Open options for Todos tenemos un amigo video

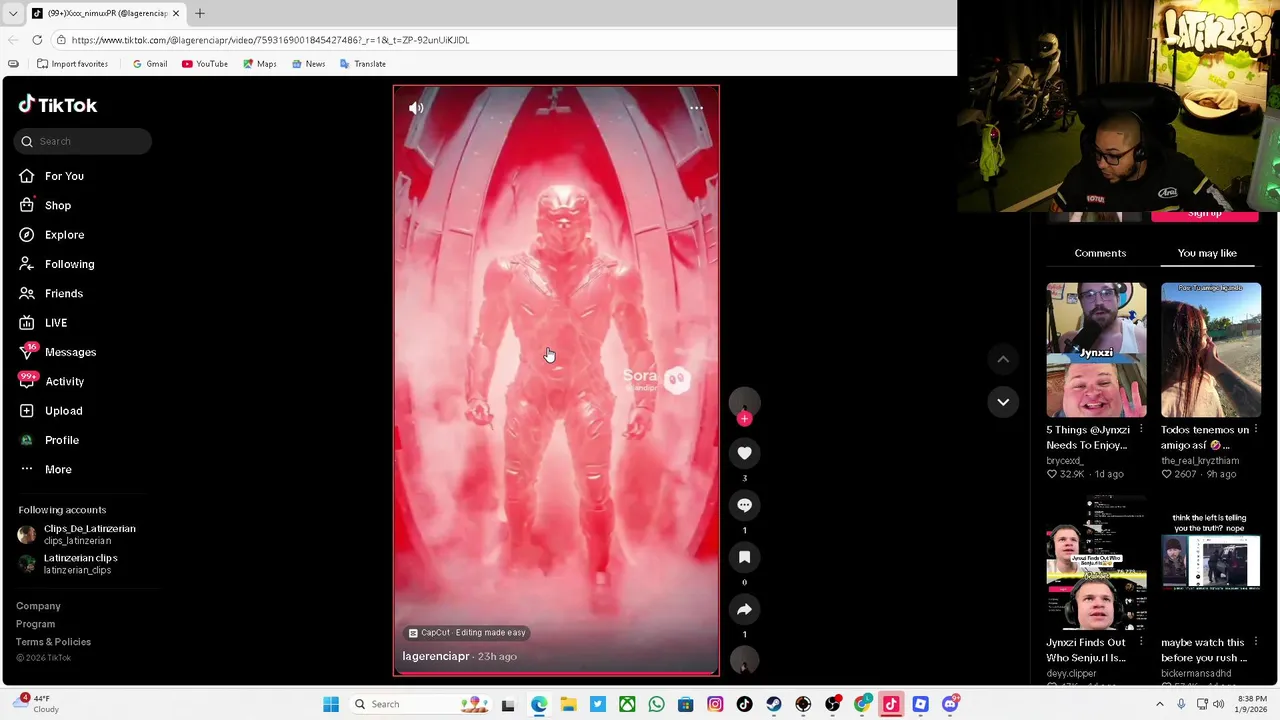[1256, 430]
